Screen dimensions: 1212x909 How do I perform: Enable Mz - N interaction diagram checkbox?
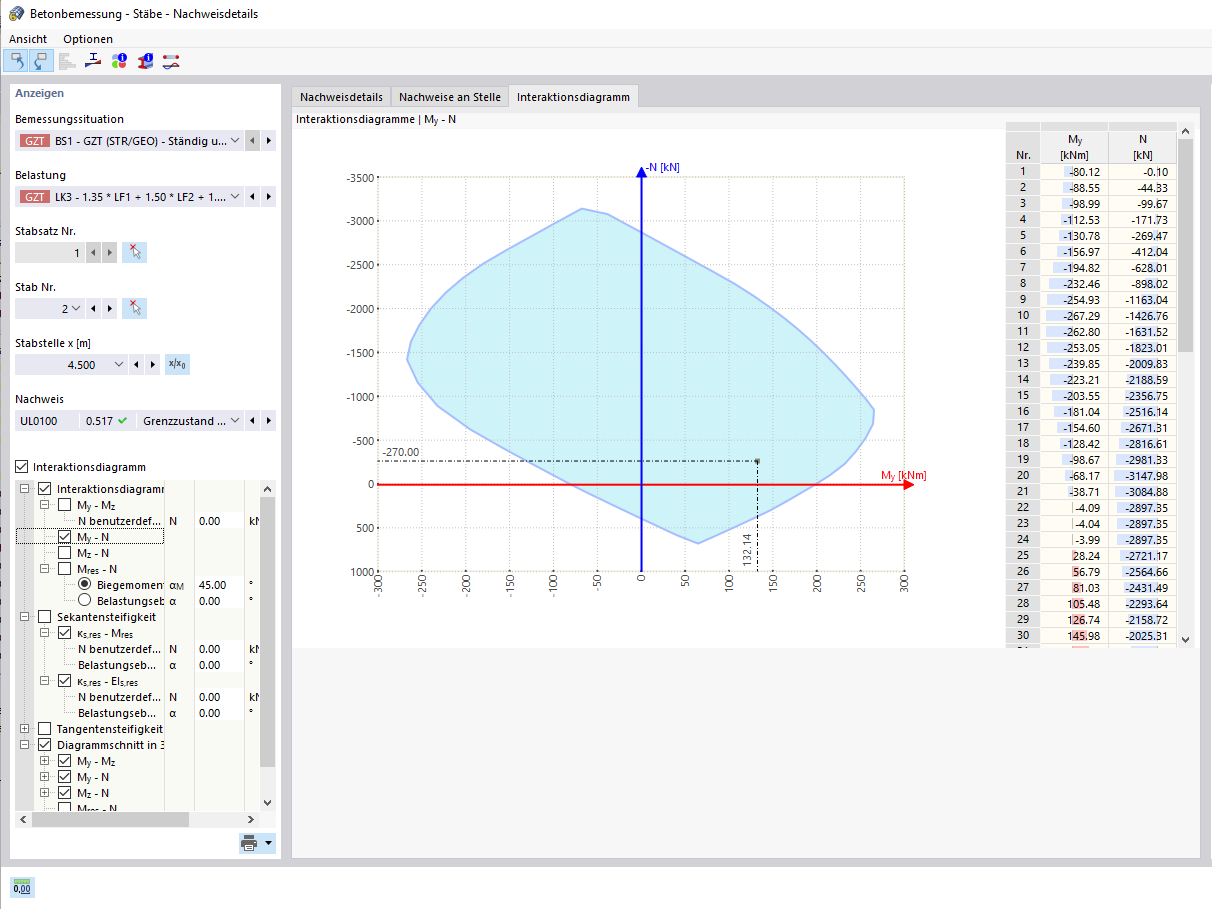(x=65, y=553)
